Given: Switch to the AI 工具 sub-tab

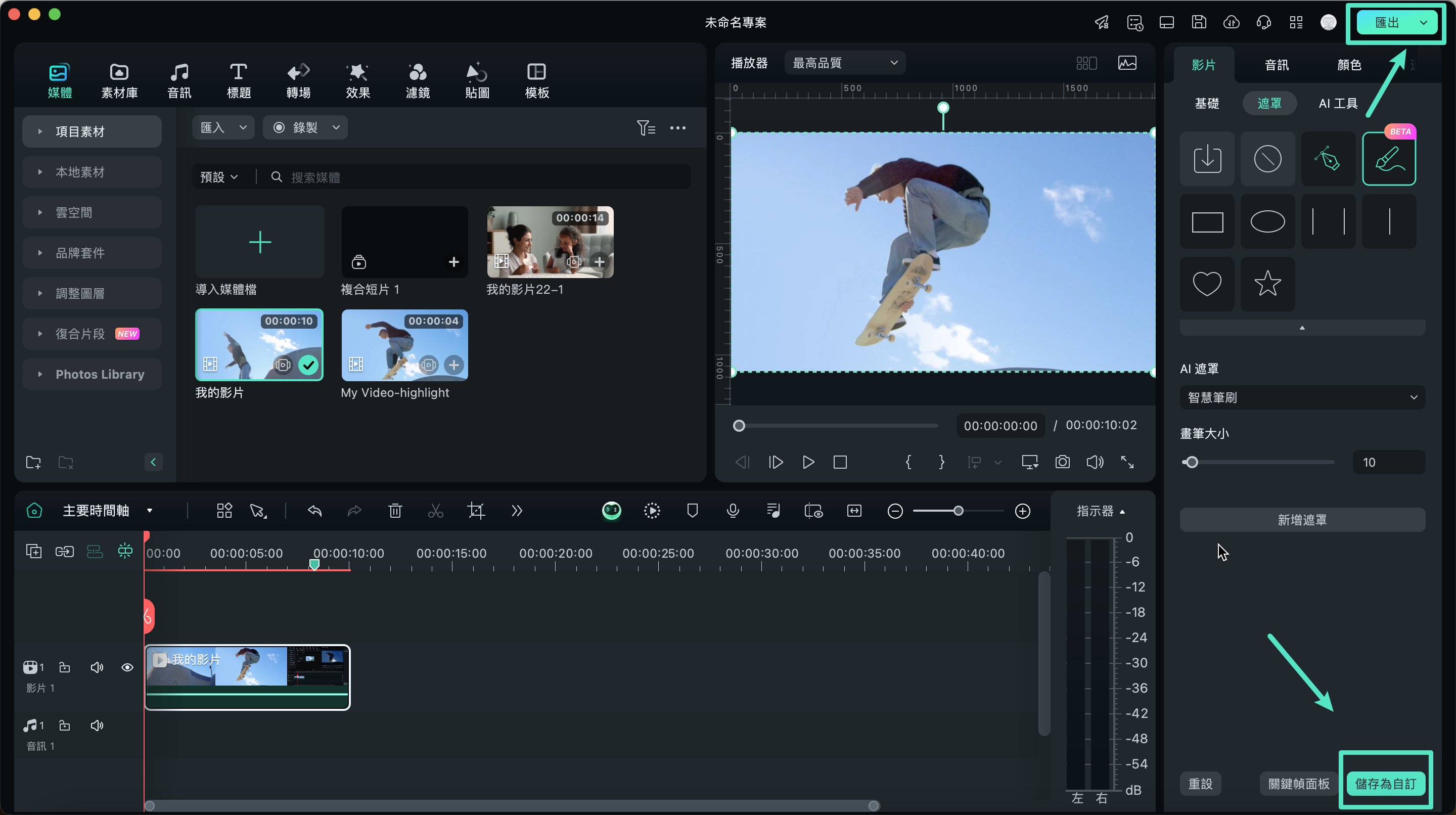Looking at the screenshot, I should pyautogui.click(x=1338, y=104).
